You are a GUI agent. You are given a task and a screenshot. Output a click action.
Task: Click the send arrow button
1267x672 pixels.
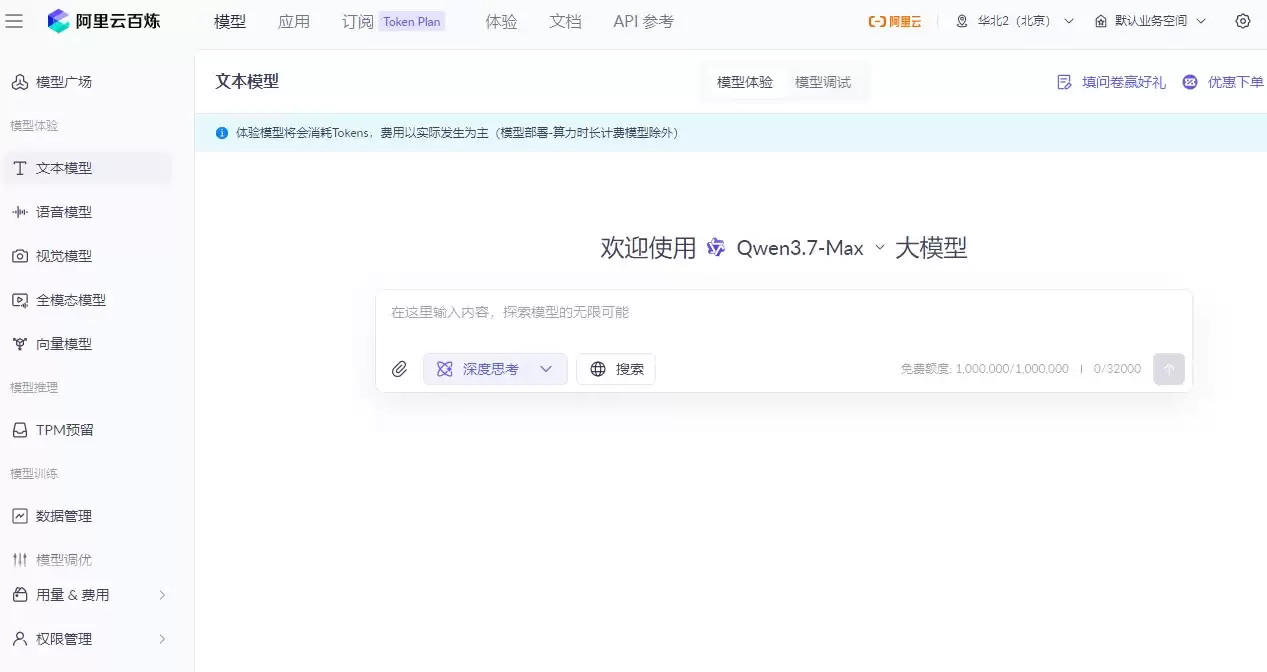[1169, 369]
